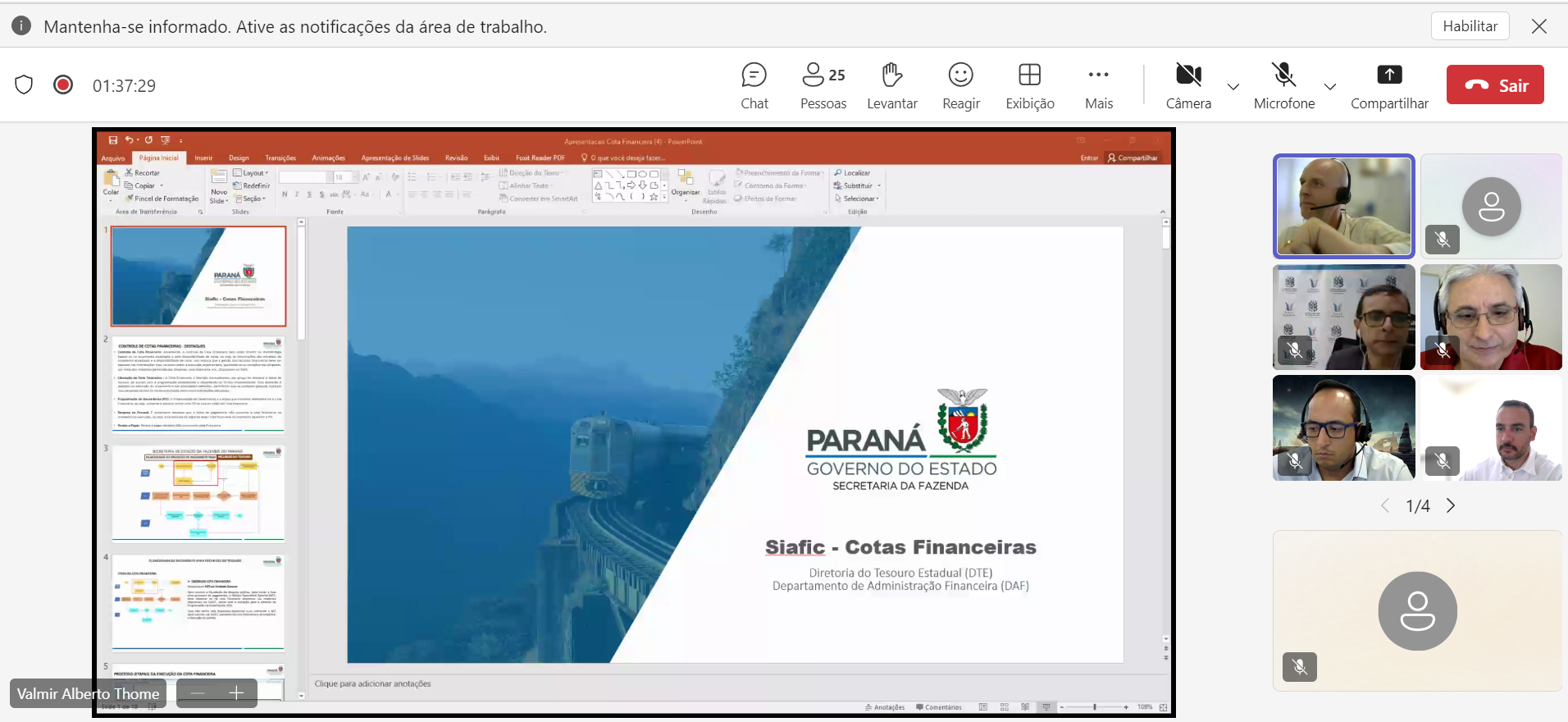Dismiss the notification banner
This screenshot has height=722, width=1568.
1539,26
